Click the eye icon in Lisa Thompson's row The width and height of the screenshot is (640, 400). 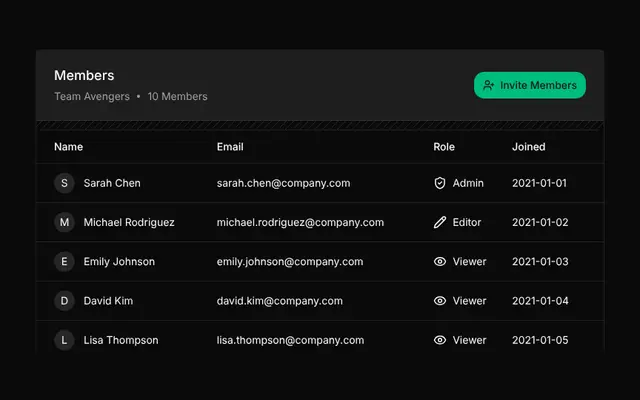pyautogui.click(x=440, y=340)
